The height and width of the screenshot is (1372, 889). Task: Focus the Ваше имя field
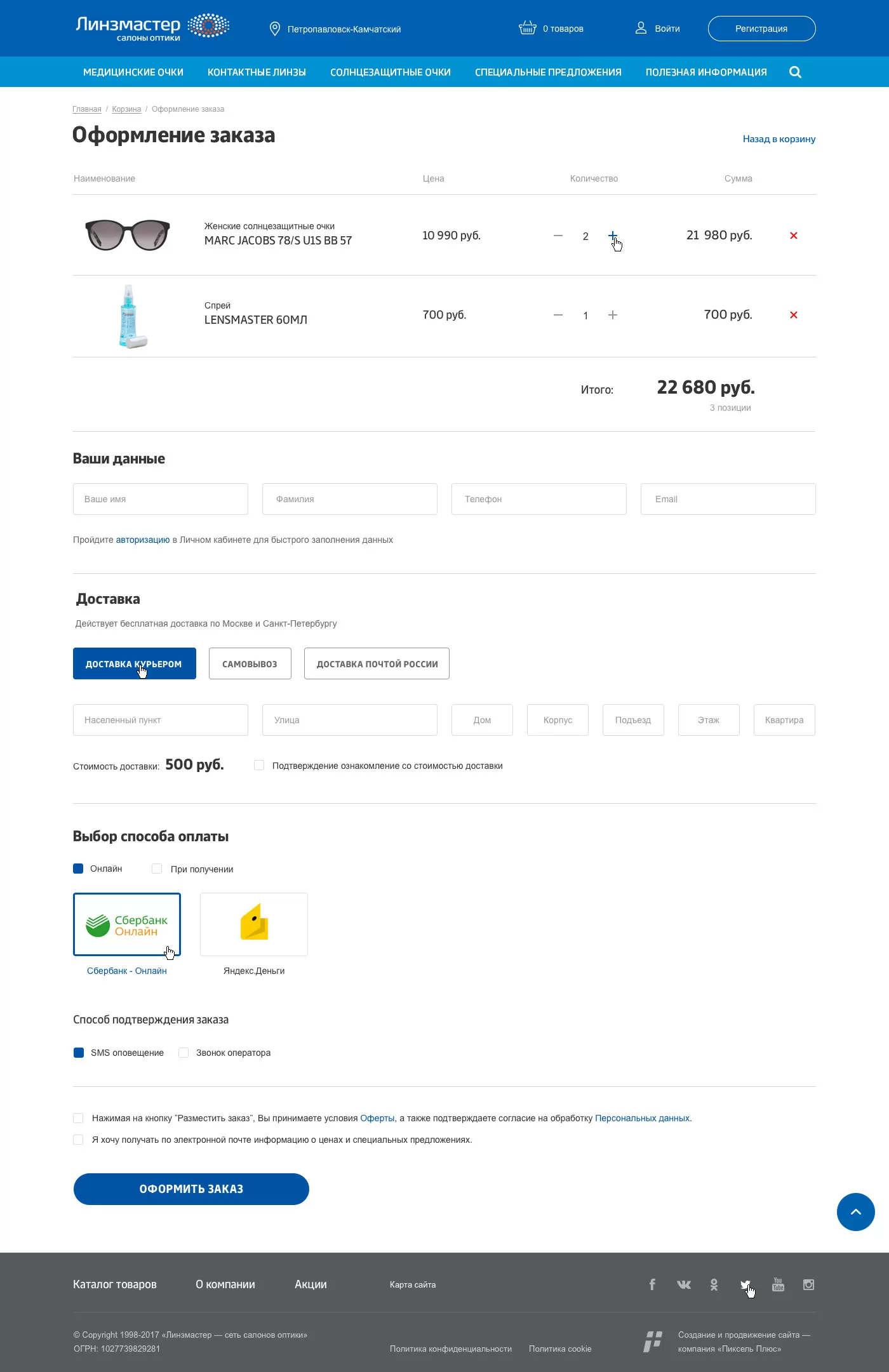161,499
